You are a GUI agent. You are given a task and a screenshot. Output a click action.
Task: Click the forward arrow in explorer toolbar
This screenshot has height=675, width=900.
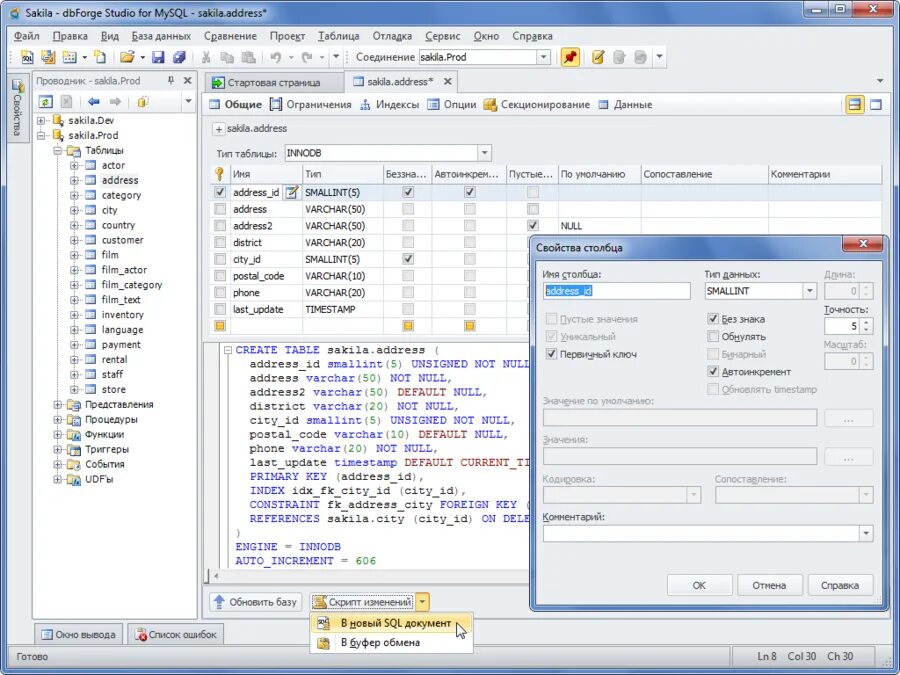(115, 102)
